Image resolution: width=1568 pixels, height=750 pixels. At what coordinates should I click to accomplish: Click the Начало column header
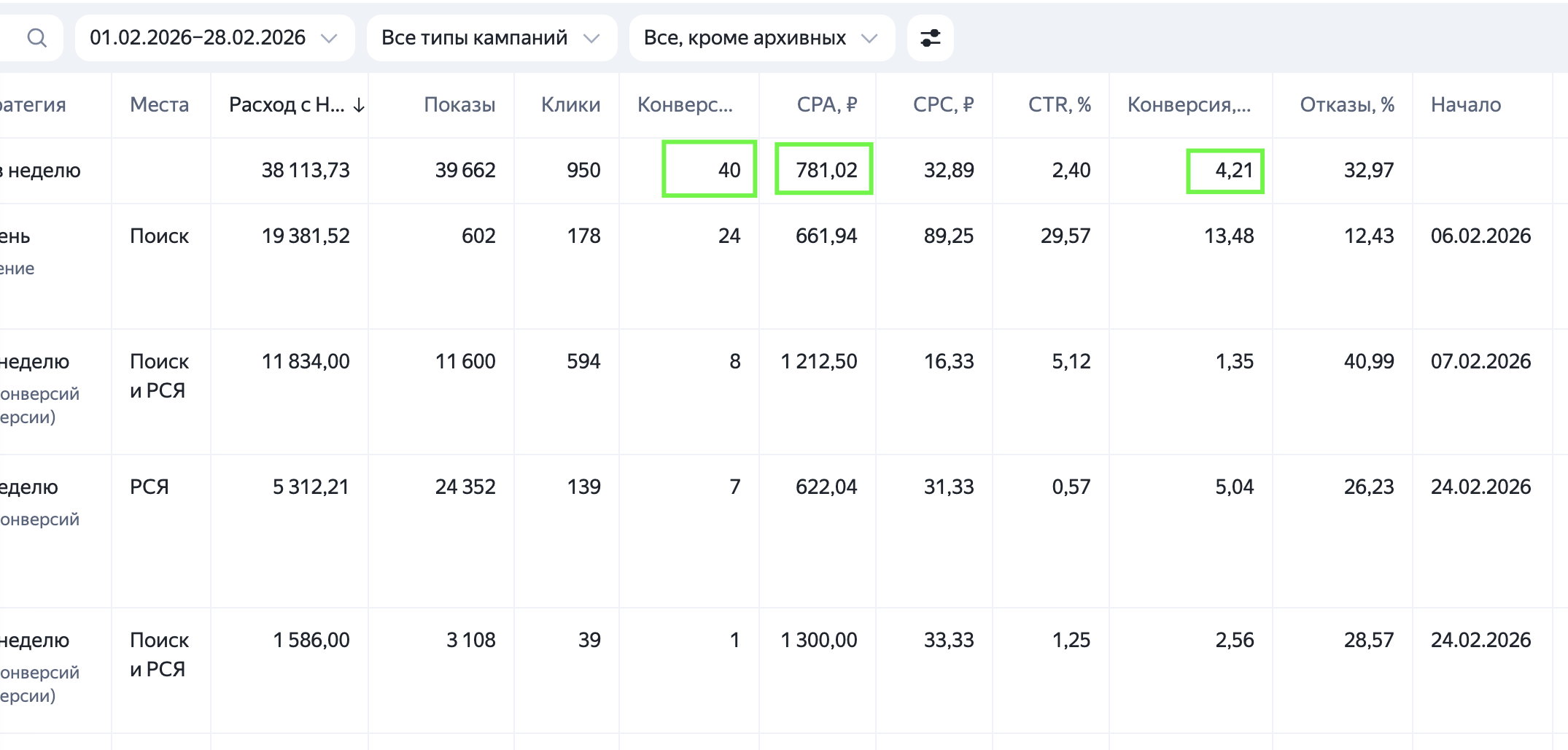click(x=1465, y=105)
